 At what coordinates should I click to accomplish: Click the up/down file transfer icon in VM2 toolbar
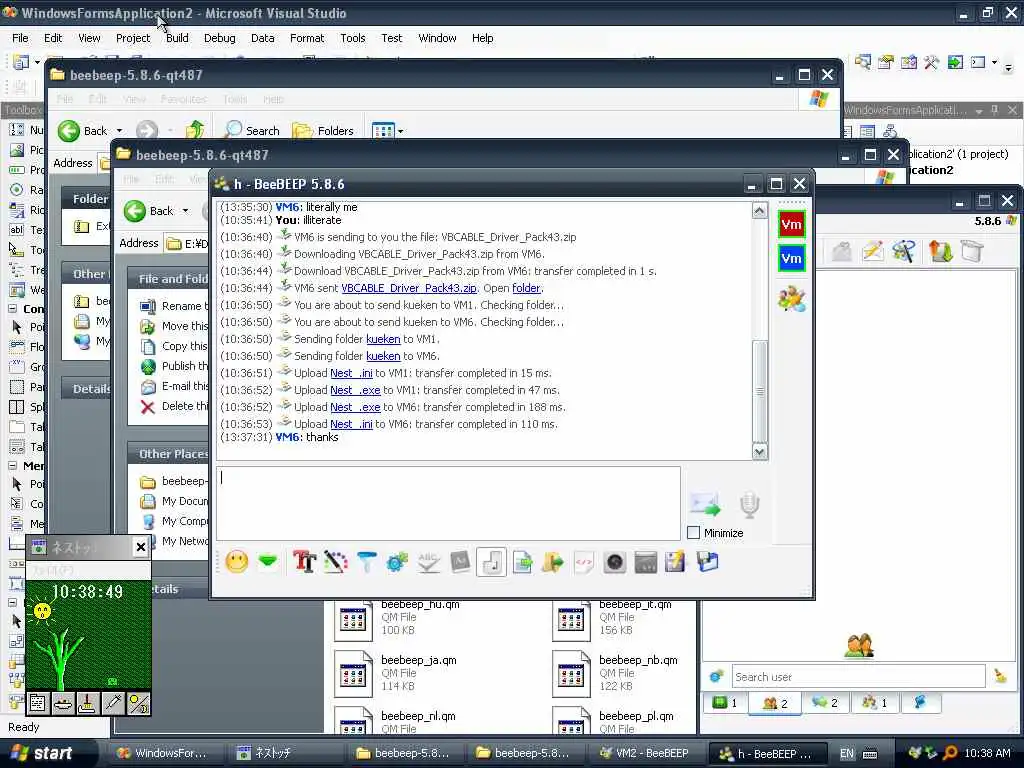[940, 251]
